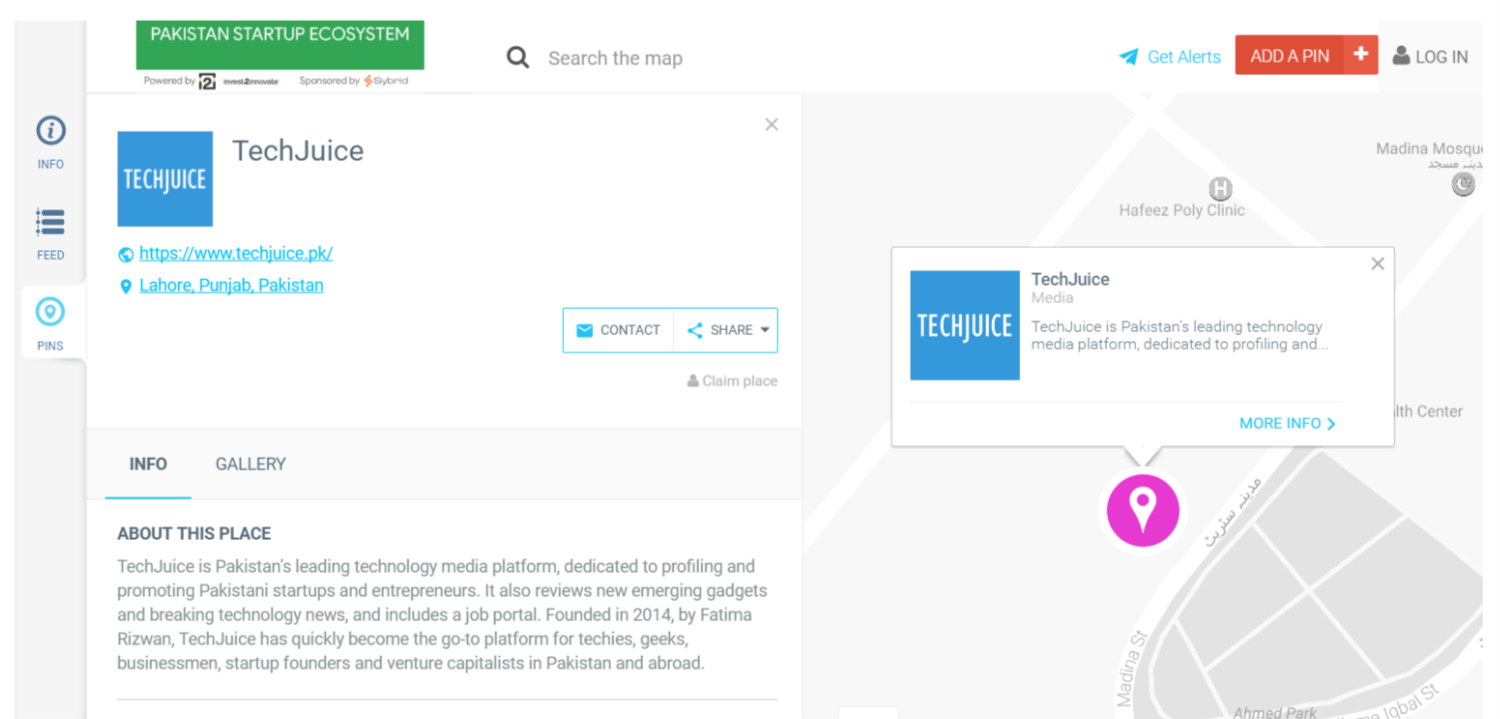Open the techjuice.pk website link
The height and width of the screenshot is (719, 1500).
(x=236, y=253)
